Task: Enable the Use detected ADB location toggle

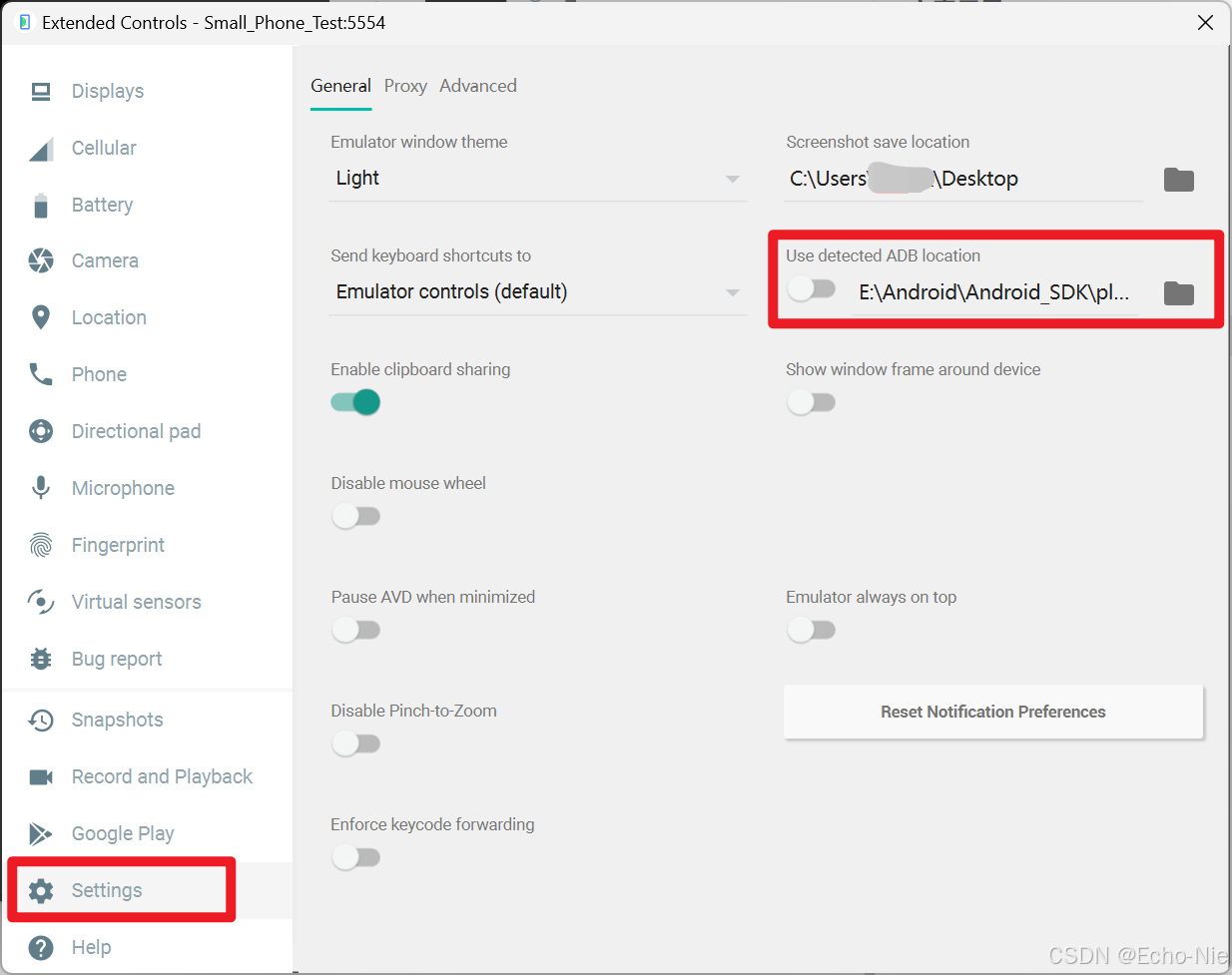Action: (x=812, y=287)
